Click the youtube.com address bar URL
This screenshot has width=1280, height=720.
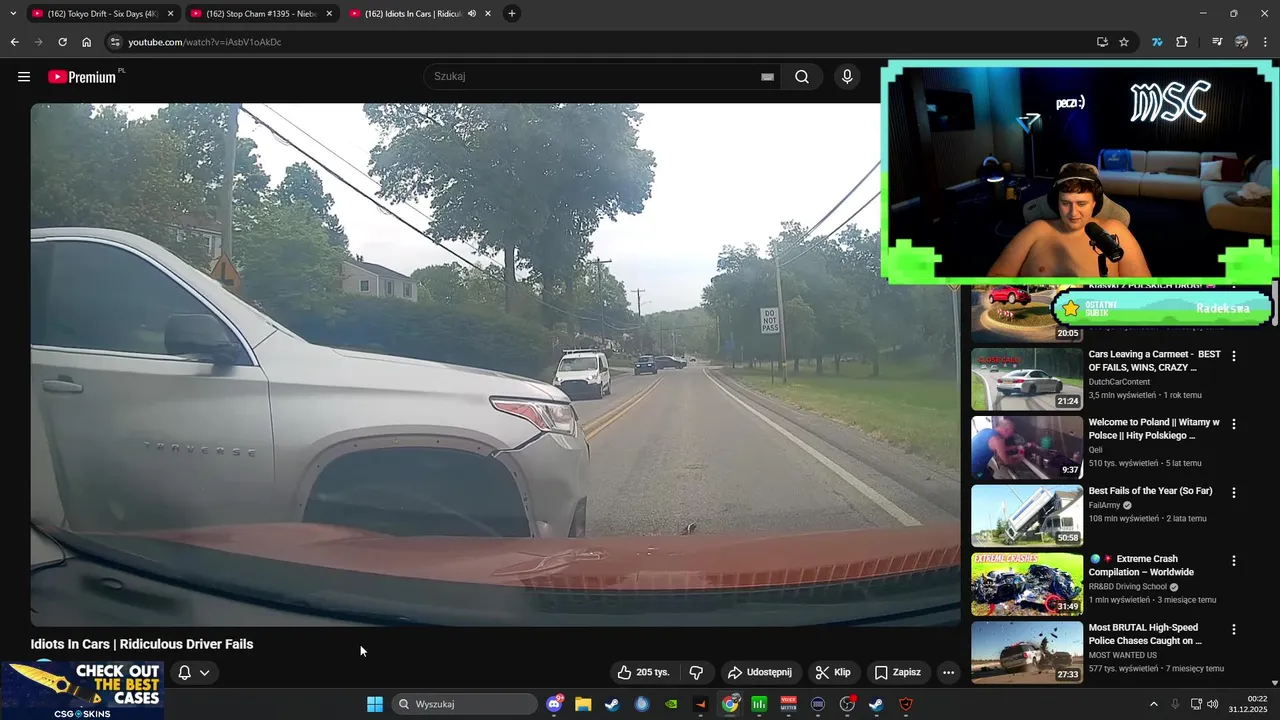[205, 42]
